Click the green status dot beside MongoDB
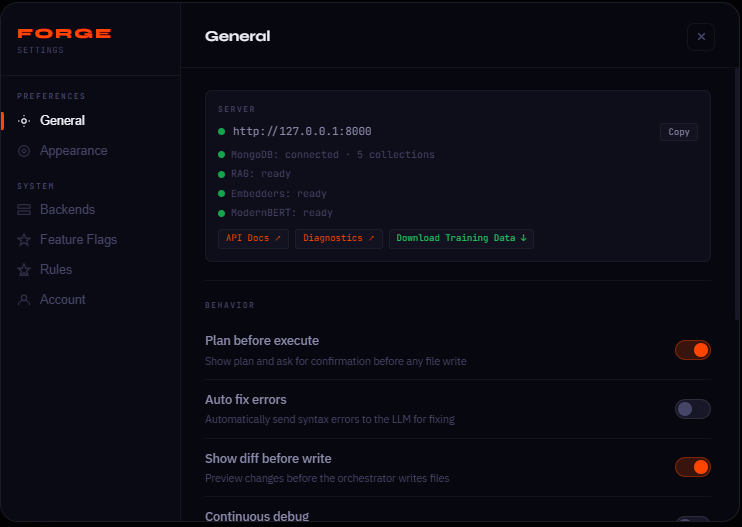Screen dimensions: 742x527 [221, 155]
